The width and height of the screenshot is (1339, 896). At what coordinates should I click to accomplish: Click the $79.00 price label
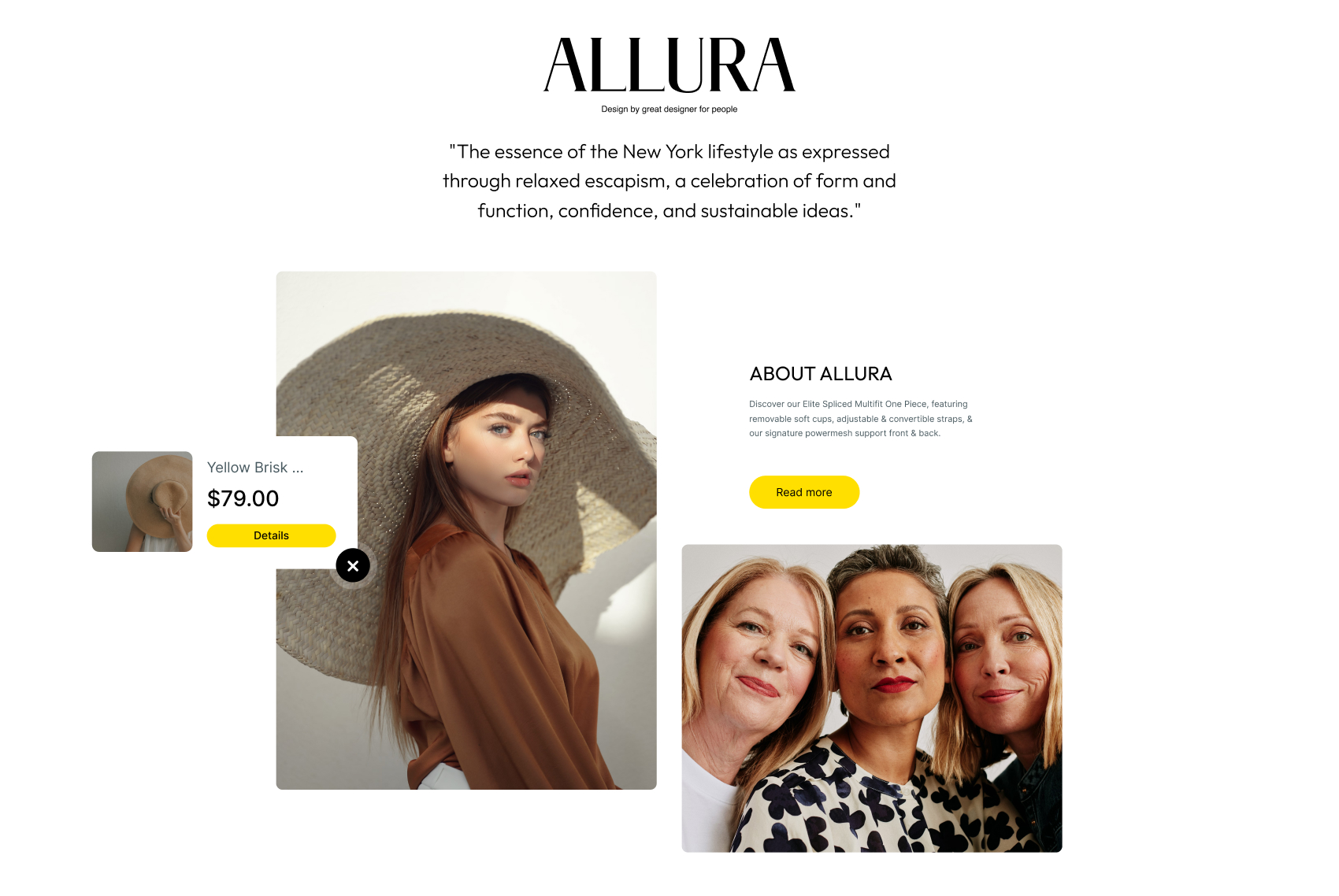[243, 498]
